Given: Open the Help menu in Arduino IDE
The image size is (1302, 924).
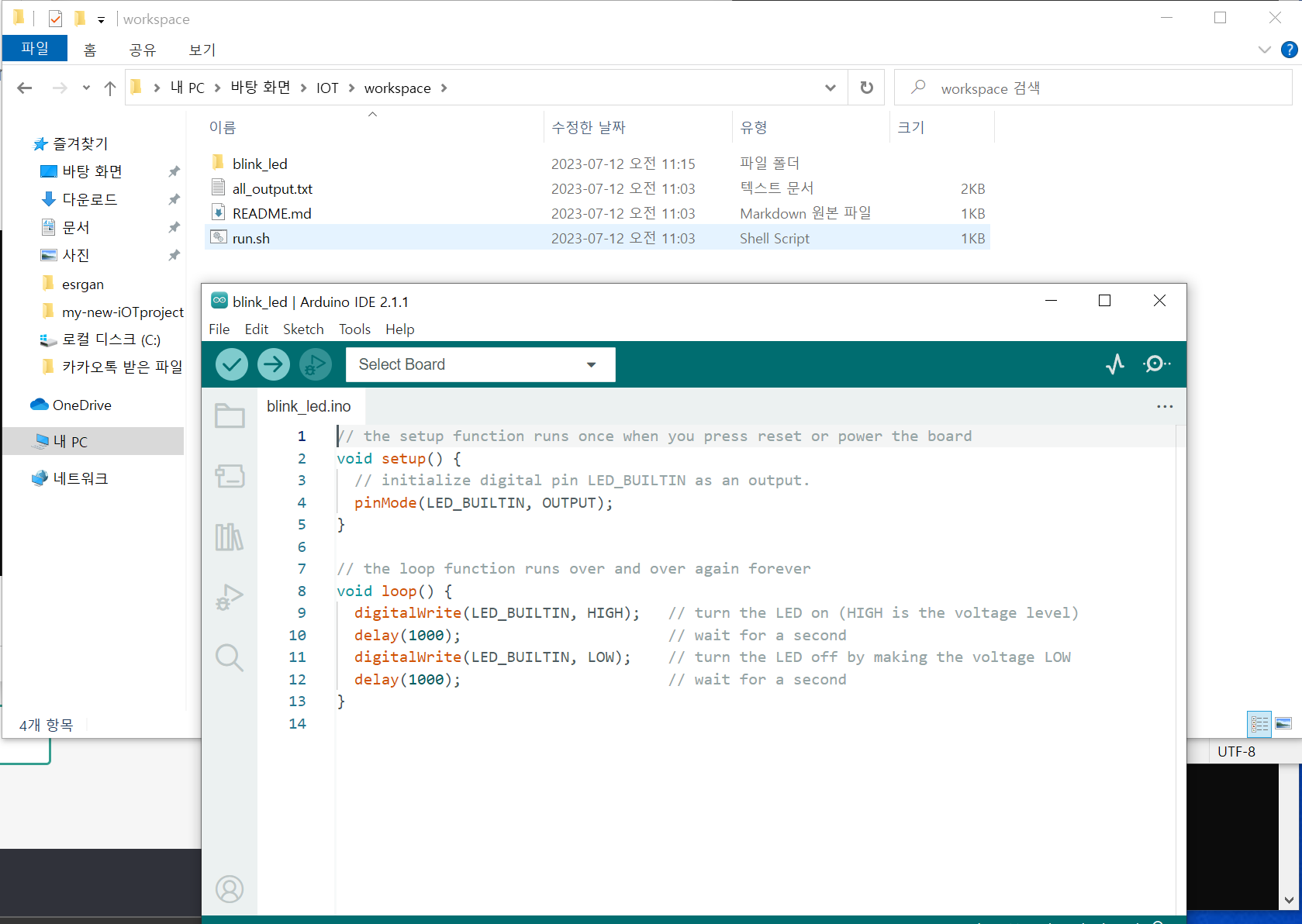Looking at the screenshot, I should [x=400, y=329].
